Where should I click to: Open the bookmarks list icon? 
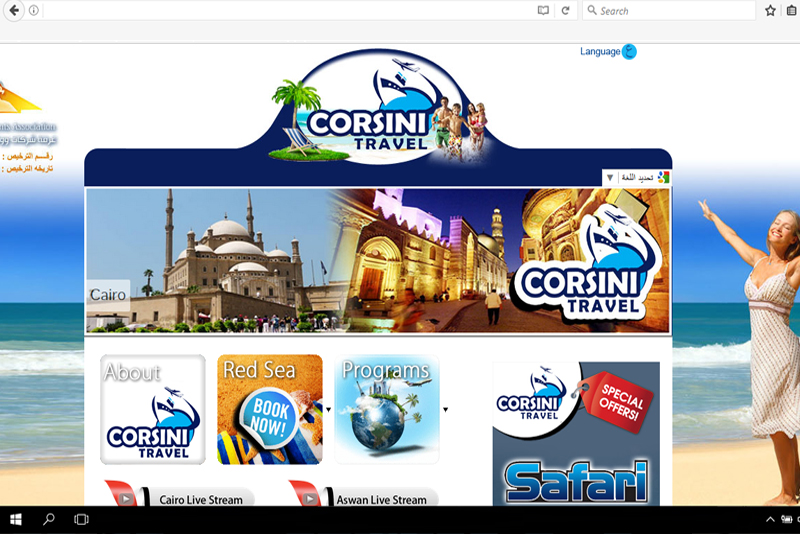pos(792,11)
